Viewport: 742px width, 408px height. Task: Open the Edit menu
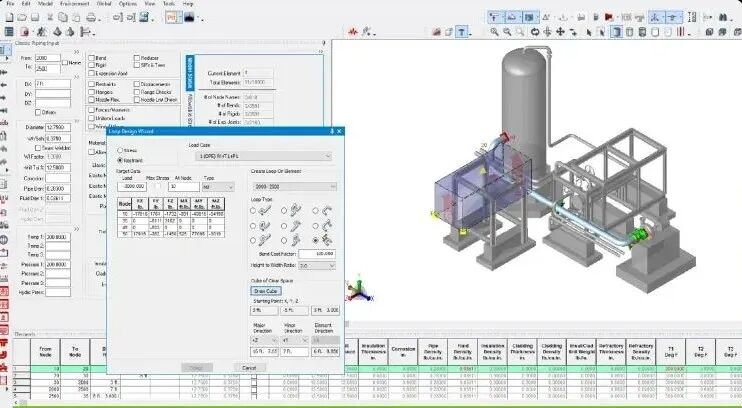[x=26, y=3]
